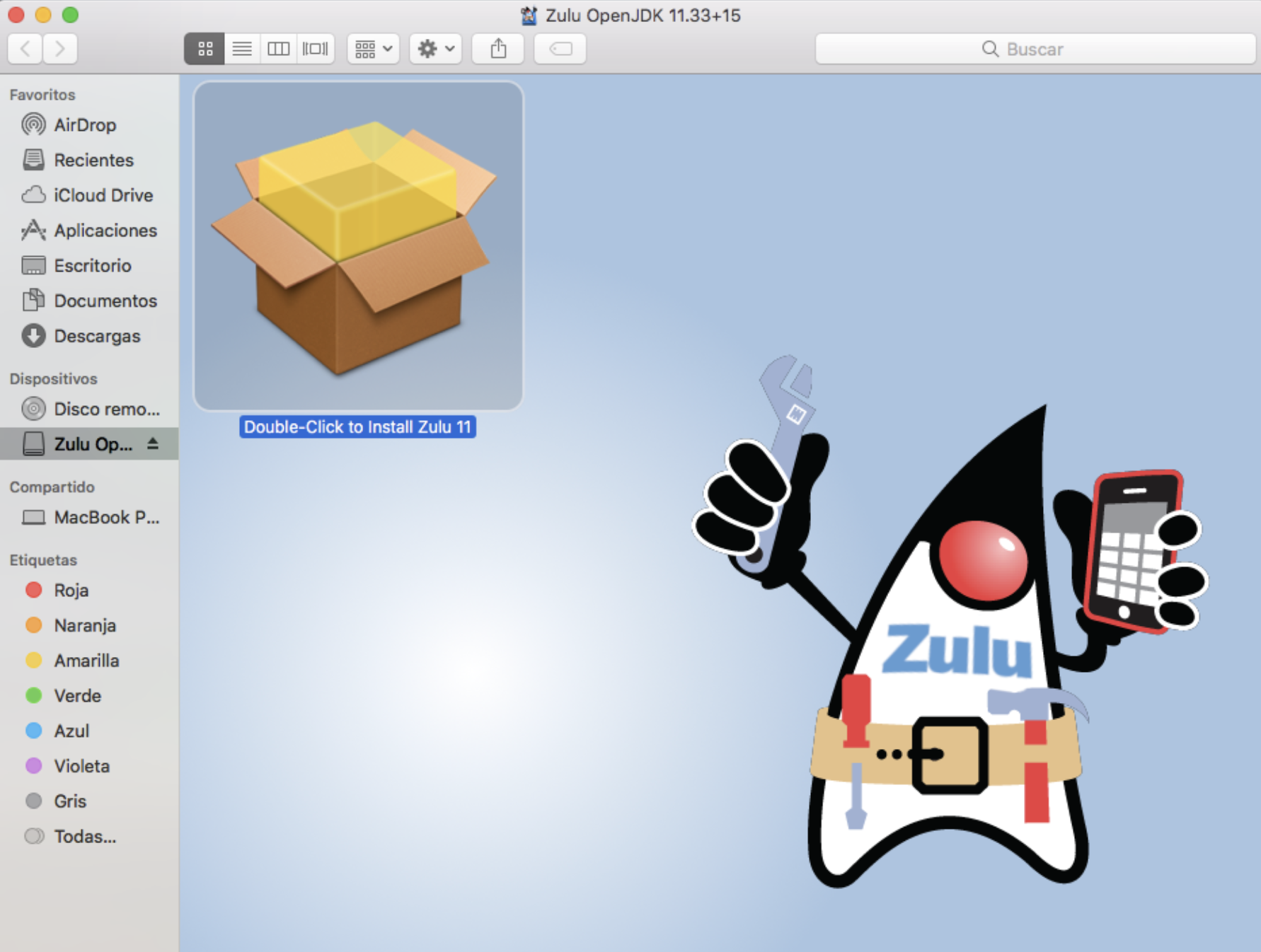The height and width of the screenshot is (952, 1261).
Task: Click the Dispositivos section header
Action: 53,379
